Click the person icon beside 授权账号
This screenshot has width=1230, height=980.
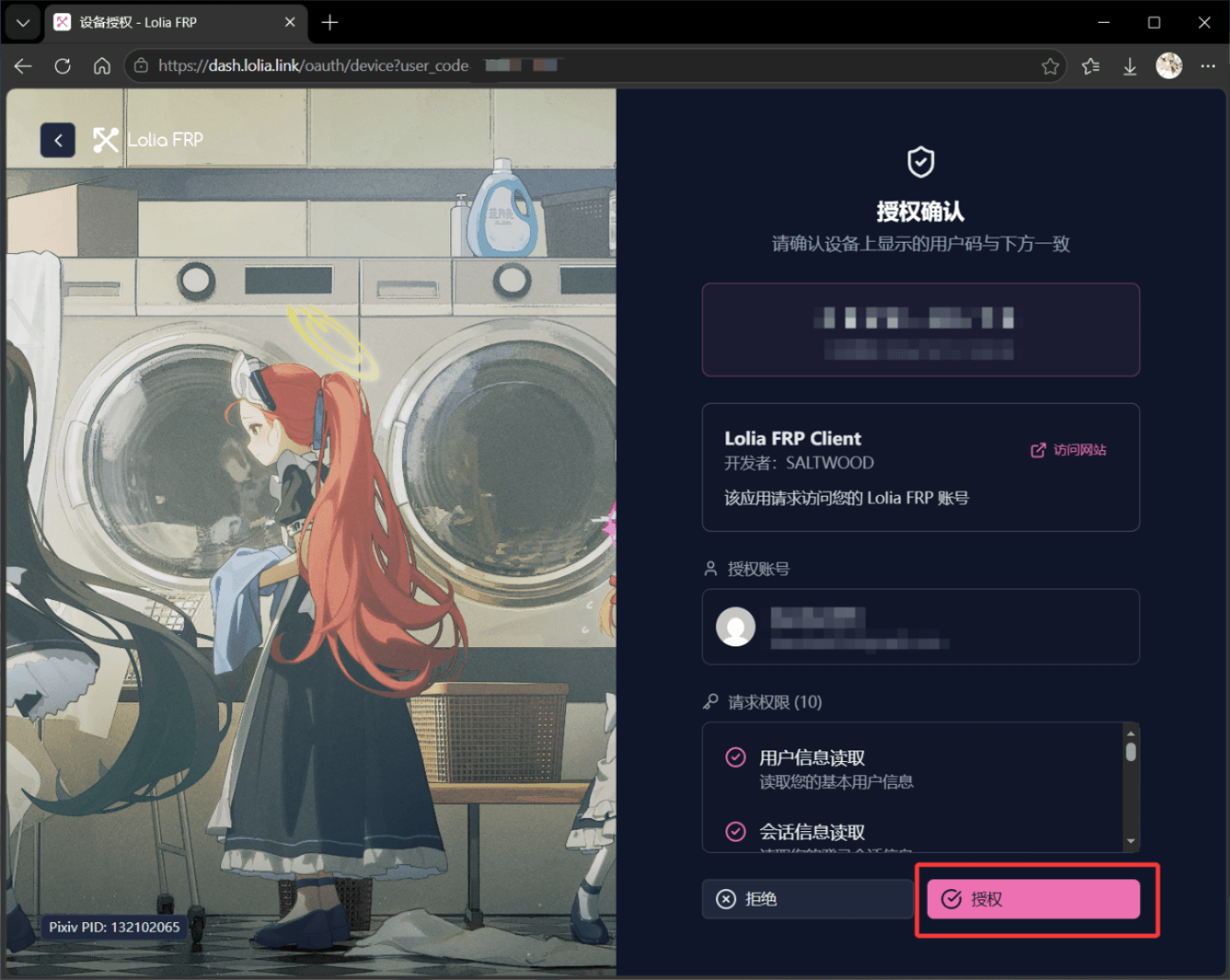710,568
